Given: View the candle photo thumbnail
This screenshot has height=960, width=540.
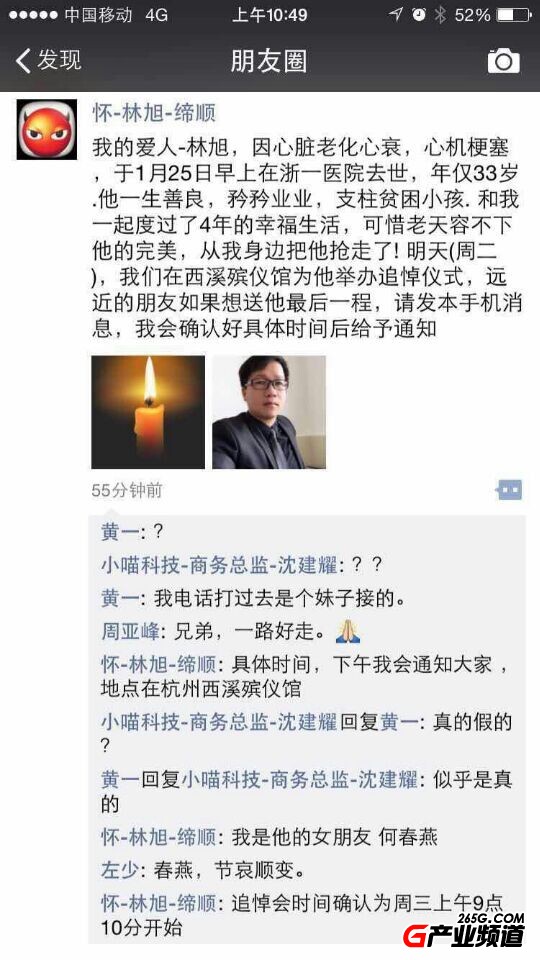Looking at the screenshot, I should 148,412.
